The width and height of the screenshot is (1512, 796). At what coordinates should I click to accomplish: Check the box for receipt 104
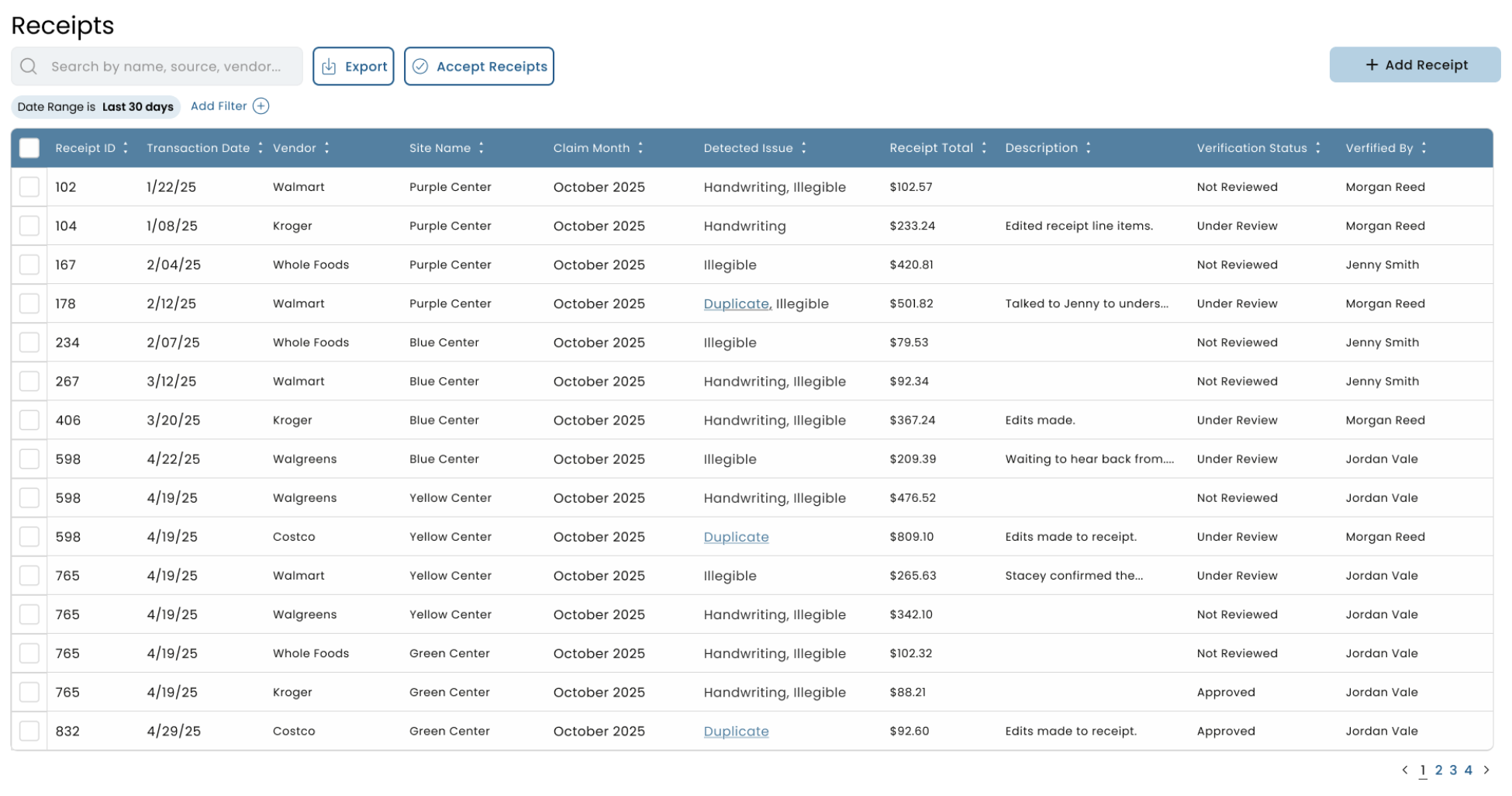[x=29, y=226]
